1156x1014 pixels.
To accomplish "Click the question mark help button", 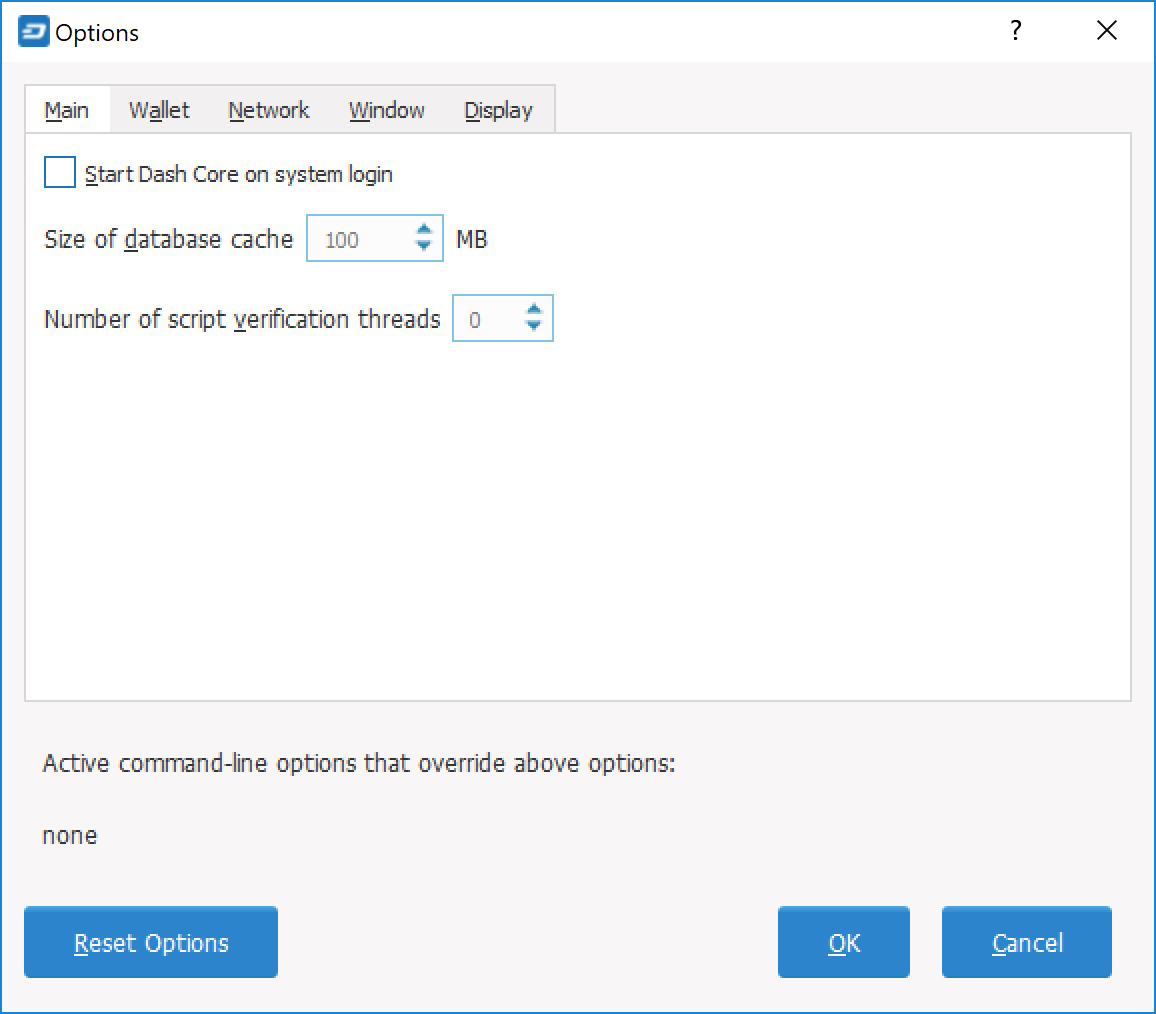I will tap(1015, 31).
